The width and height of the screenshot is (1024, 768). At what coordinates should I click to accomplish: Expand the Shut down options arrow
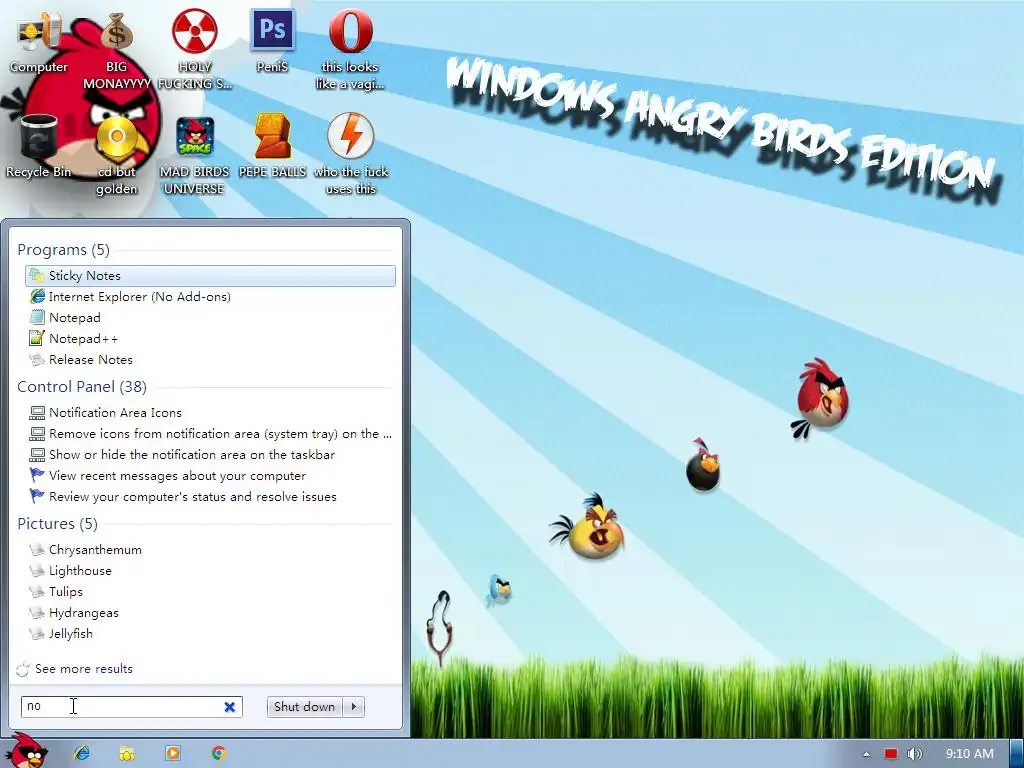pos(353,707)
